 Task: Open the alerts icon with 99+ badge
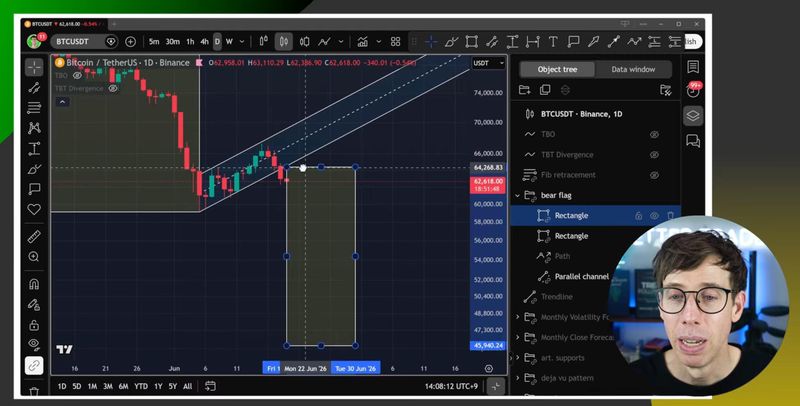(x=693, y=90)
